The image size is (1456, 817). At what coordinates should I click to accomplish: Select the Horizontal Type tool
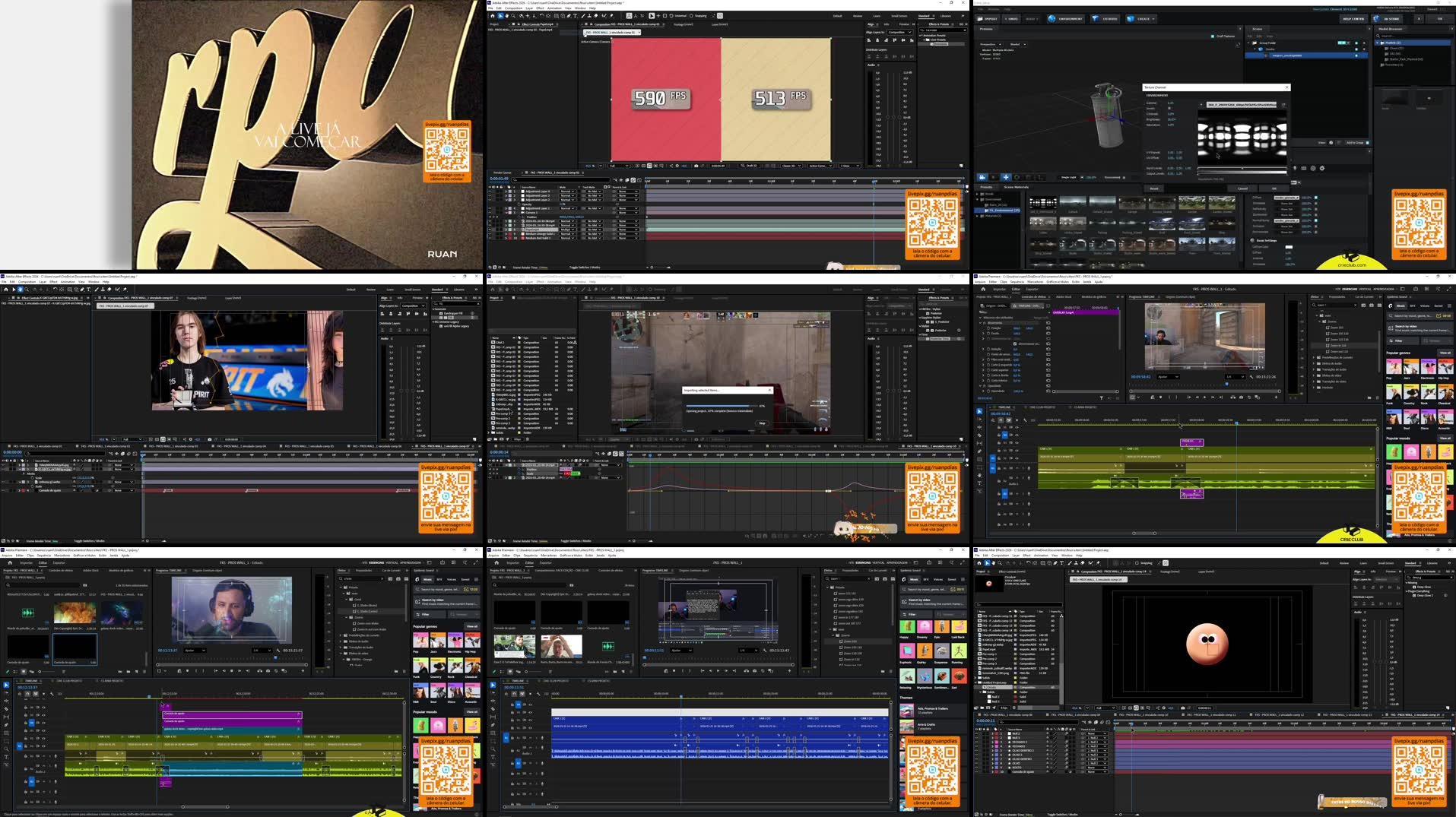tap(575, 16)
